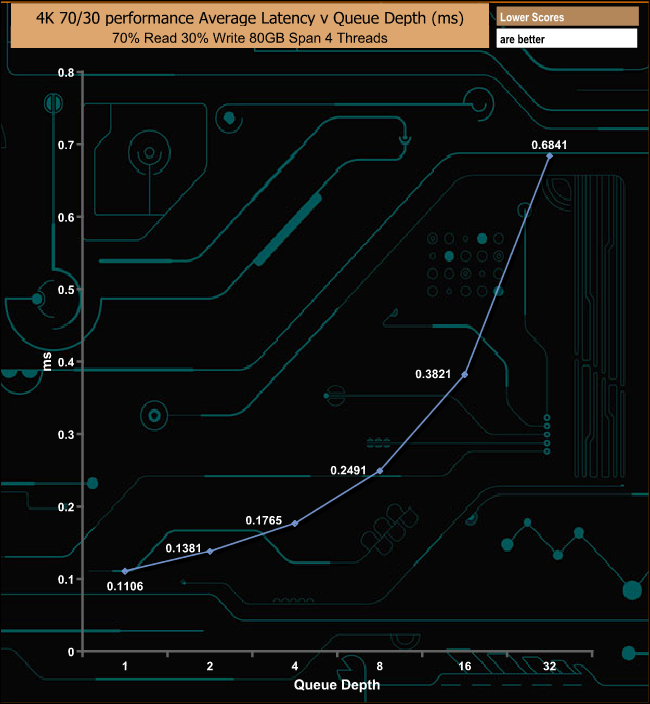This screenshot has width=650, height=704.
Task: Click the data label 0.1765
Action: click(264, 520)
